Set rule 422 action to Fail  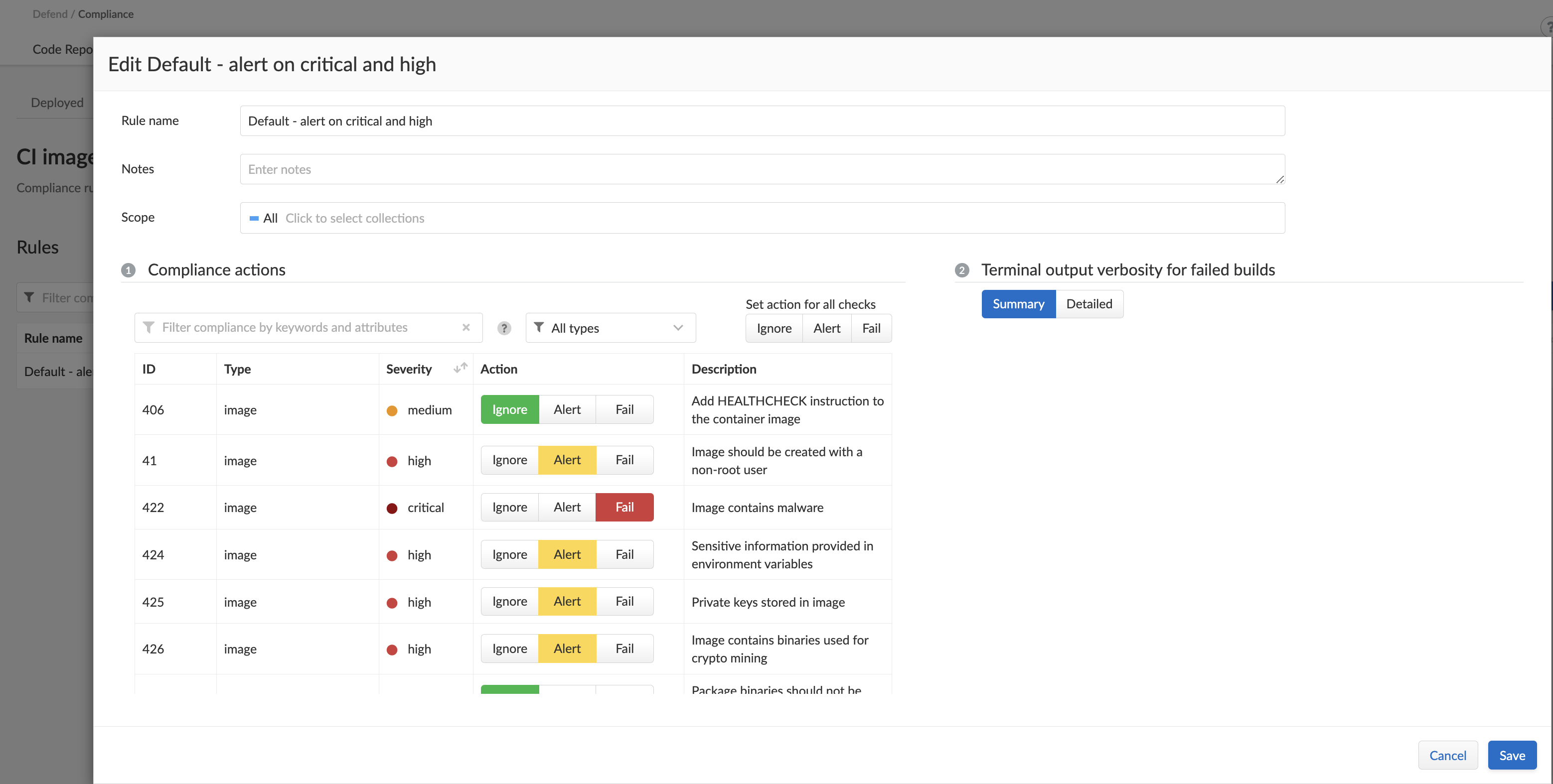624,508
